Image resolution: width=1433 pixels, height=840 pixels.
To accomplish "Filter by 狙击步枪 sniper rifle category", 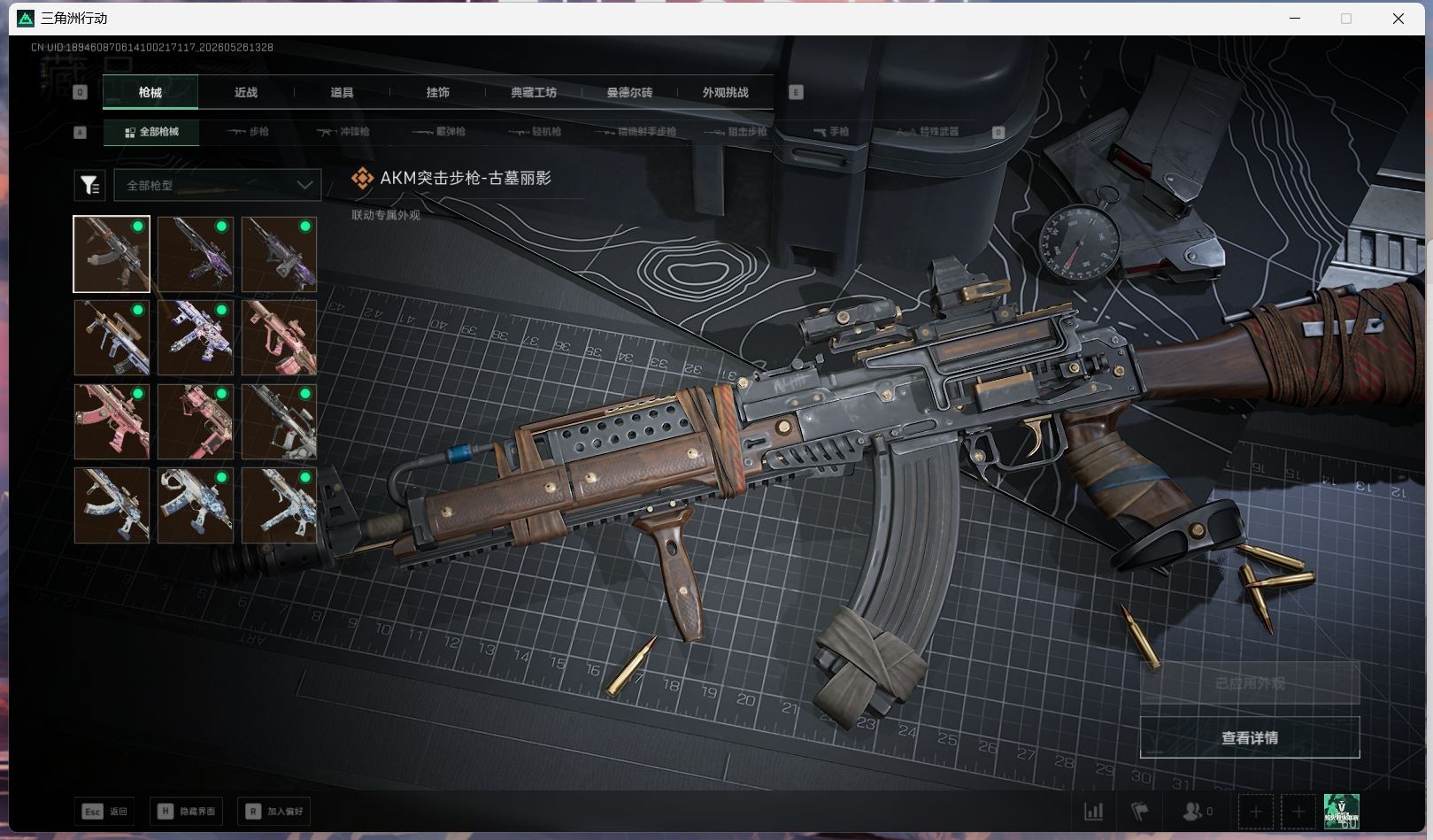I will (736, 132).
